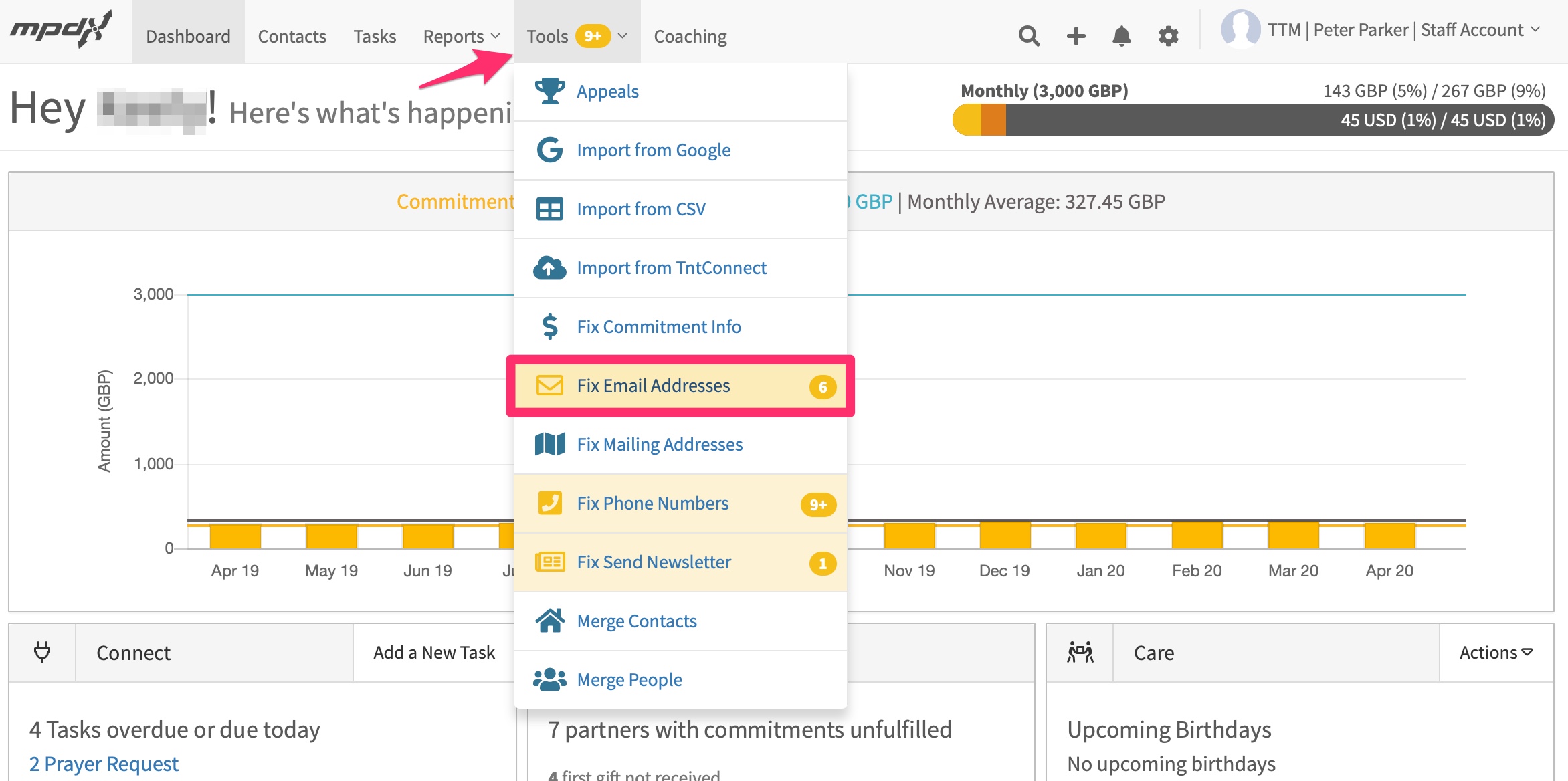This screenshot has height=781, width=1568.
Task: Click the Connect panel heading
Action: (x=133, y=653)
